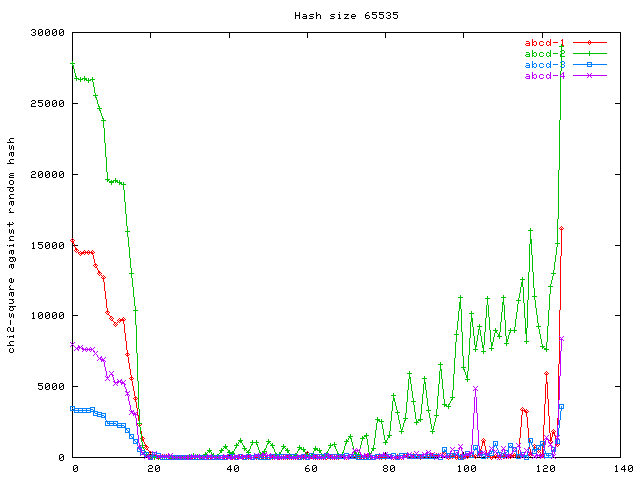This screenshot has height=480, width=640.
Task: Click the 5000 tick label on y-axis
Action: point(50,387)
